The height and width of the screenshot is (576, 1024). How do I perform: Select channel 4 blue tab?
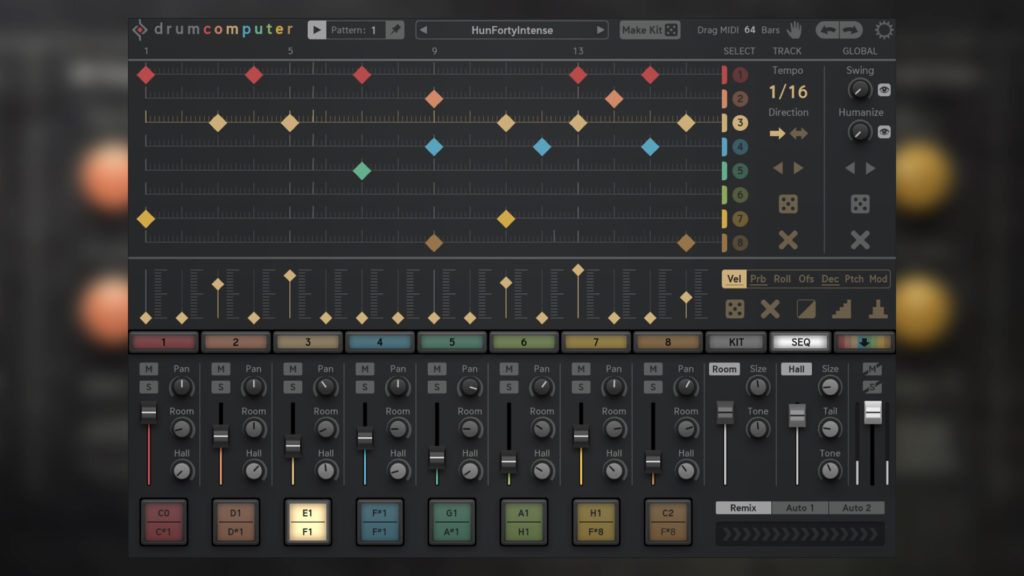point(379,342)
